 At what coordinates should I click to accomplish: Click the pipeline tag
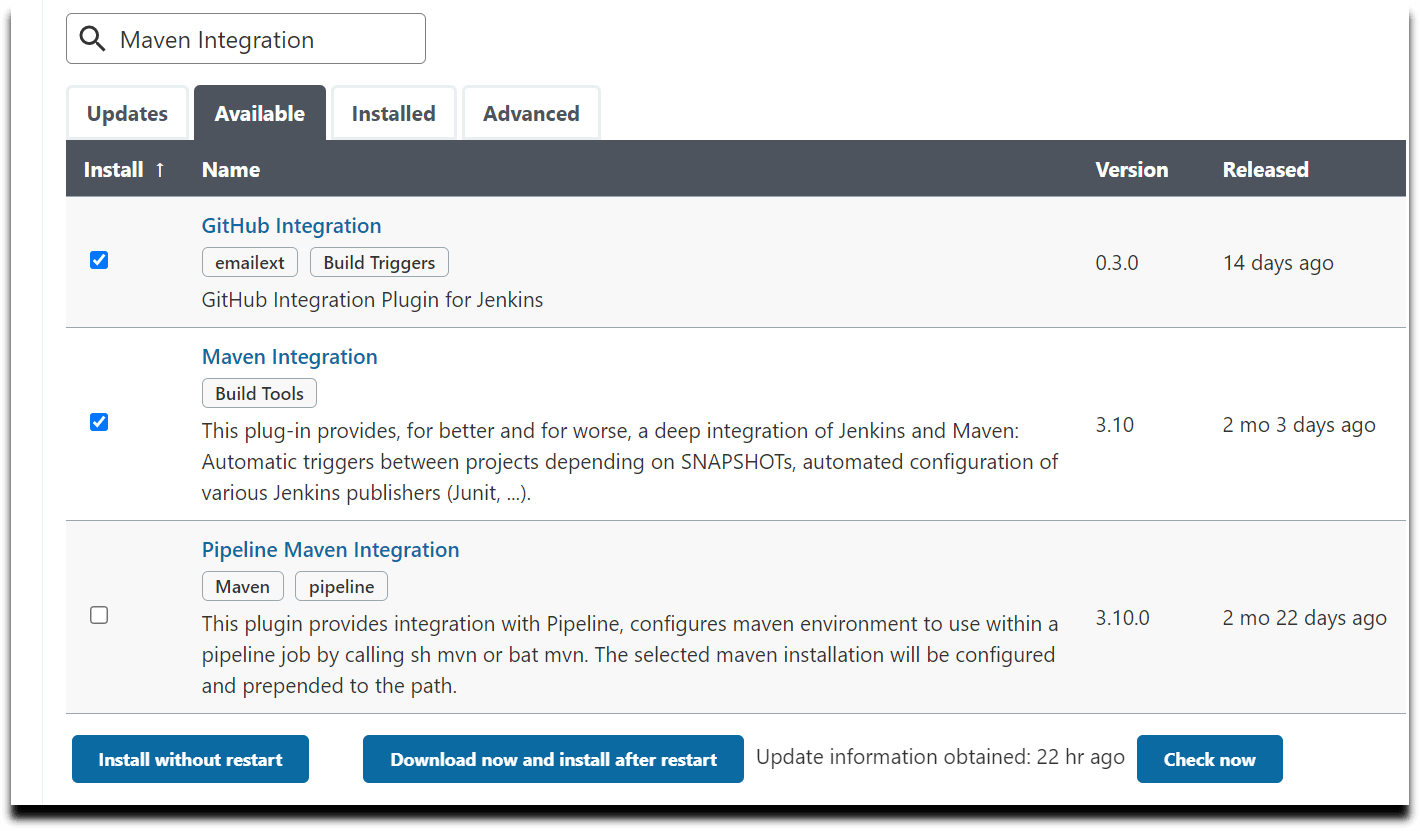click(341, 586)
